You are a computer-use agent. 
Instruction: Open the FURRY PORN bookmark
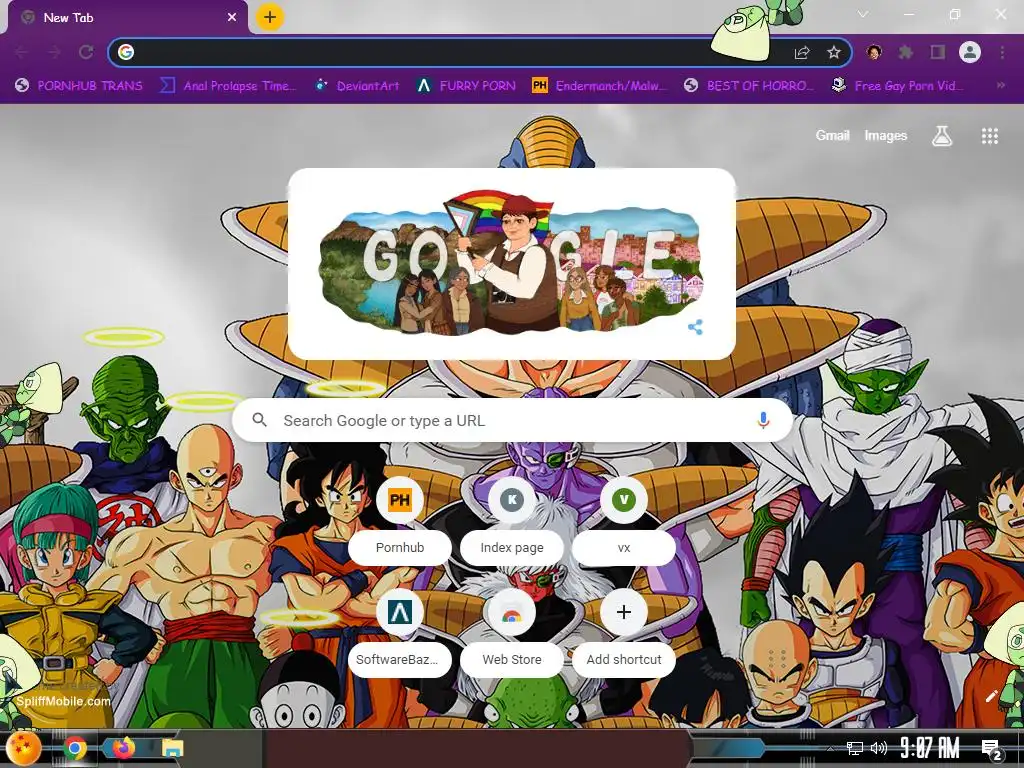click(x=467, y=86)
